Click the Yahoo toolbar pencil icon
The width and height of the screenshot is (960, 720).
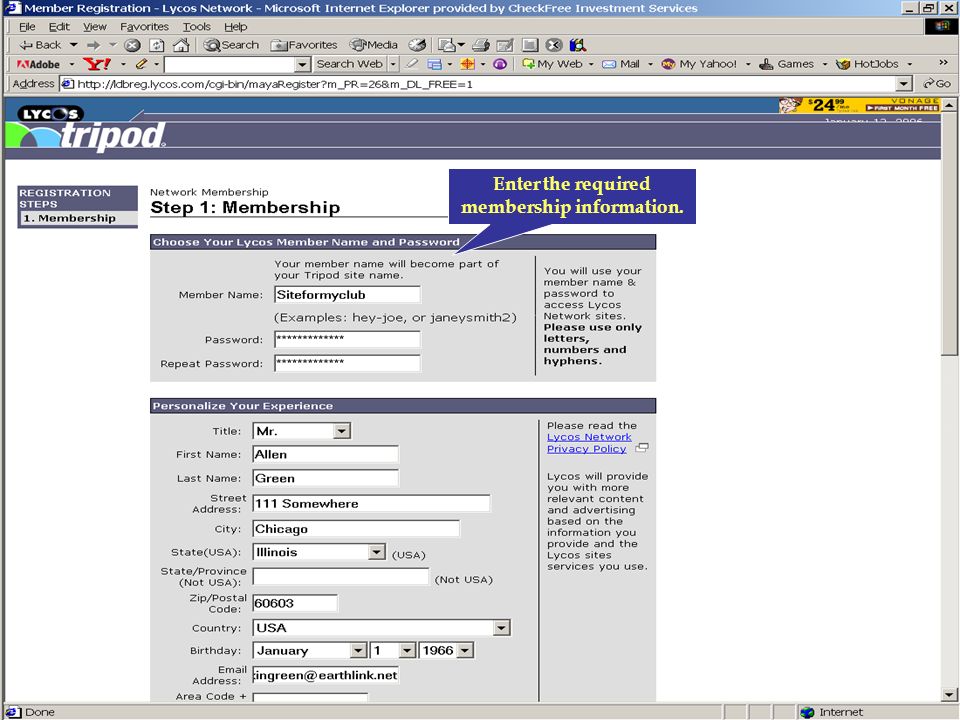coord(141,64)
